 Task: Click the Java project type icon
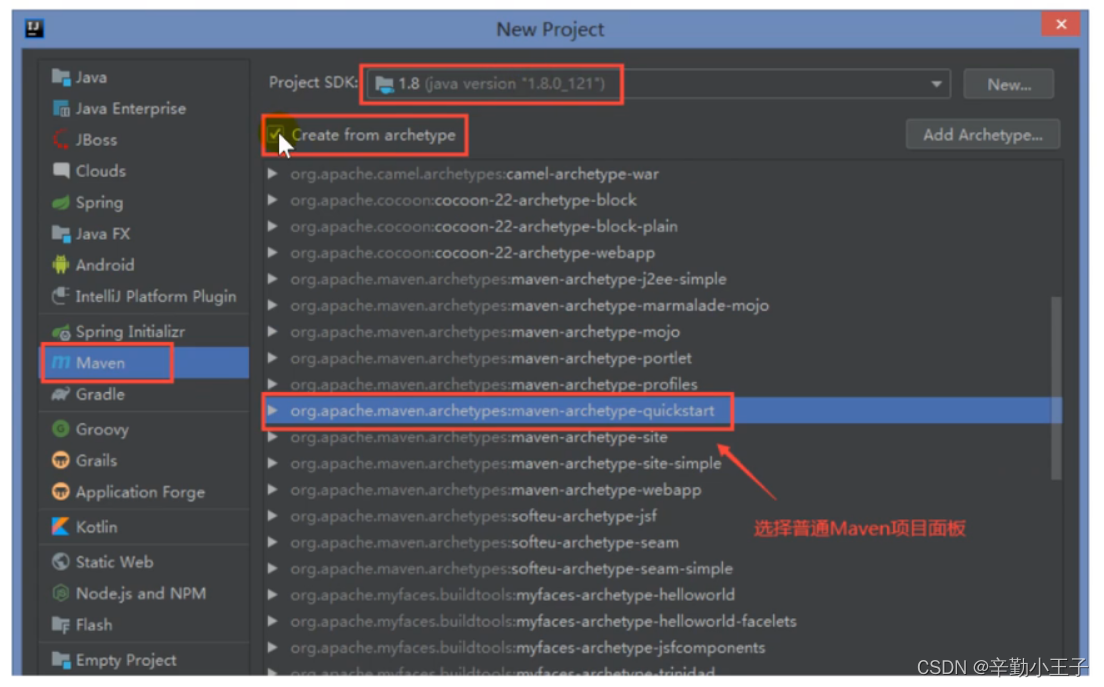[61, 77]
